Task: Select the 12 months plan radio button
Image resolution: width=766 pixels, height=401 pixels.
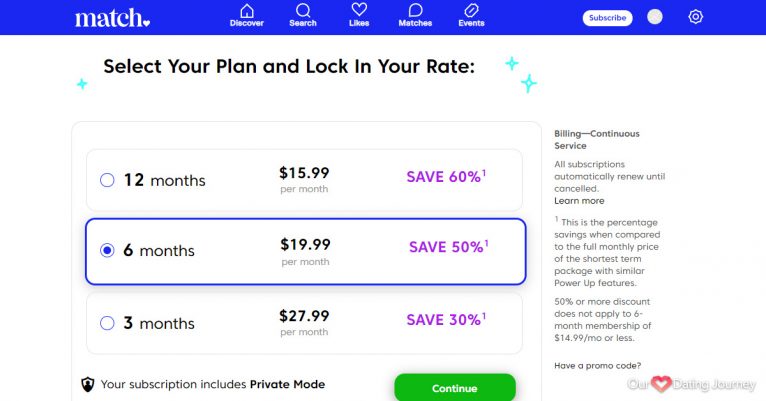Action: (107, 181)
